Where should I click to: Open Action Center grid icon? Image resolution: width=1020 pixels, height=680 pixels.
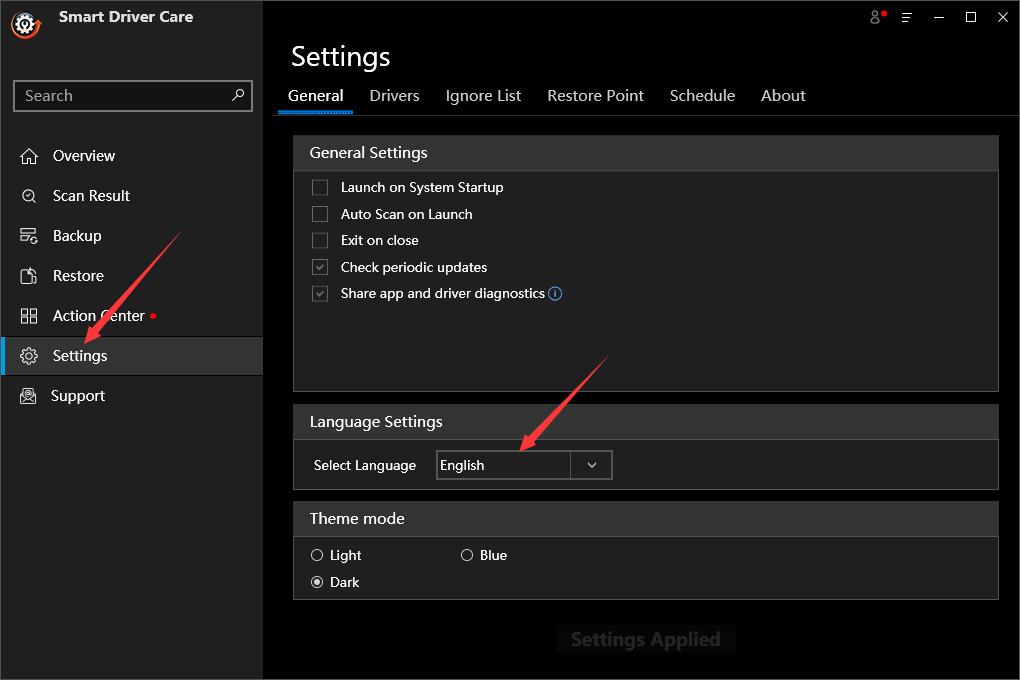pyautogui.click(x=29, y=316)
